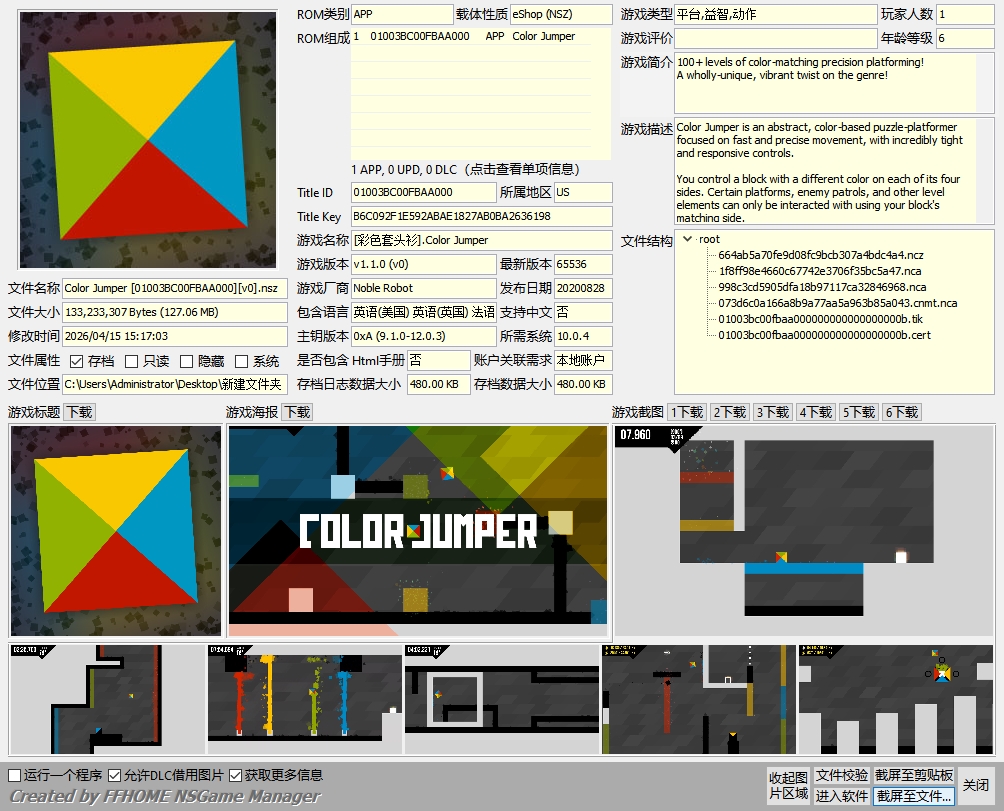Click the 关闭 button
Viewport: 1004px width, 811px height.
[976, 785]
